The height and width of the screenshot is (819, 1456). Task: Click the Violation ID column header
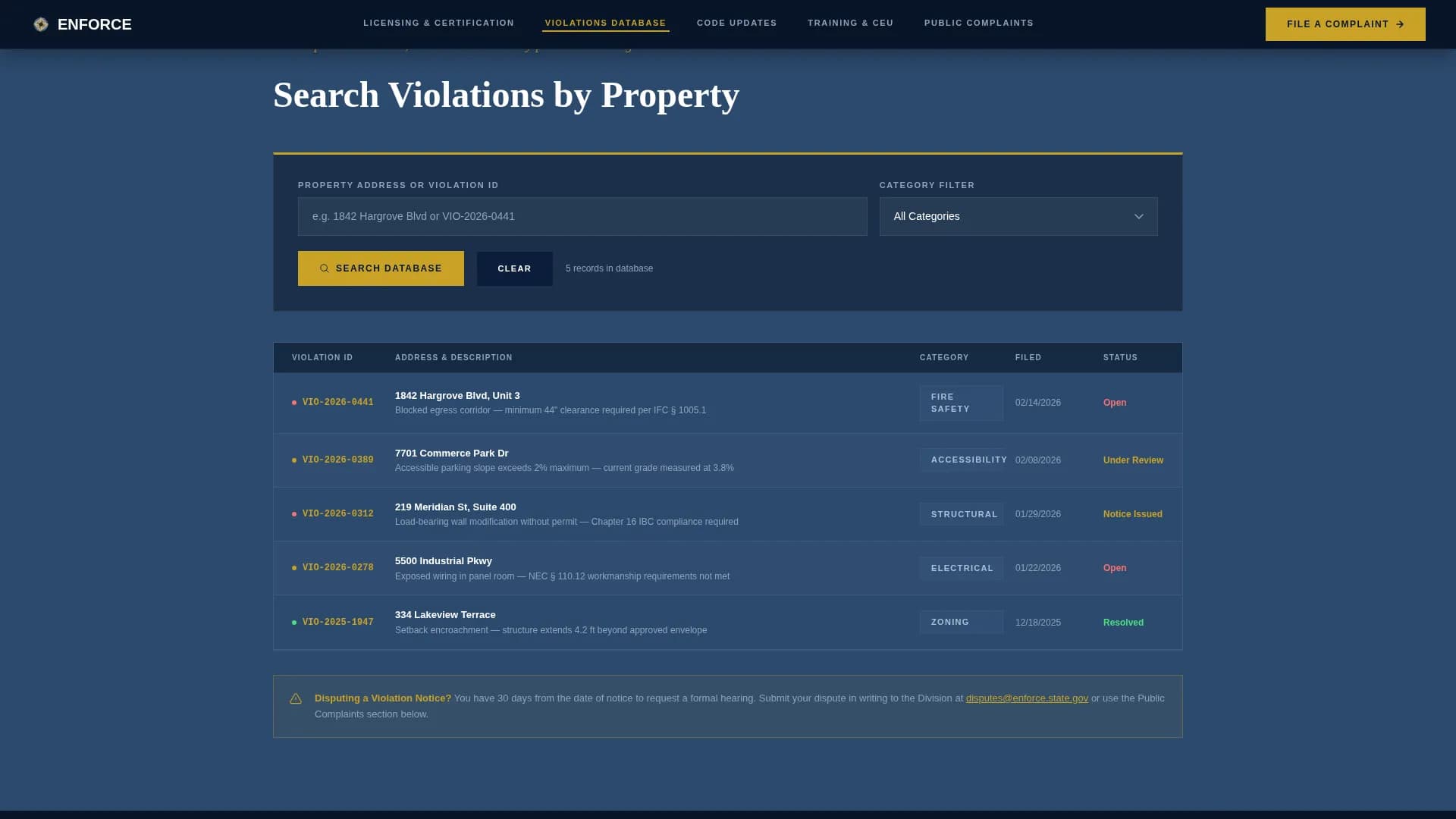(x=322, y=357)
